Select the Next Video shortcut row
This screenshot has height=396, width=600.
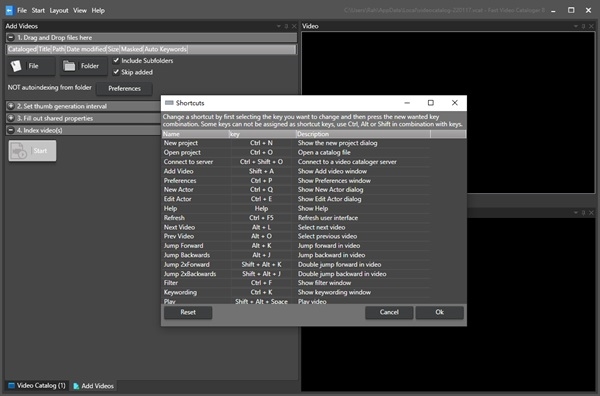tap(296, 227)
